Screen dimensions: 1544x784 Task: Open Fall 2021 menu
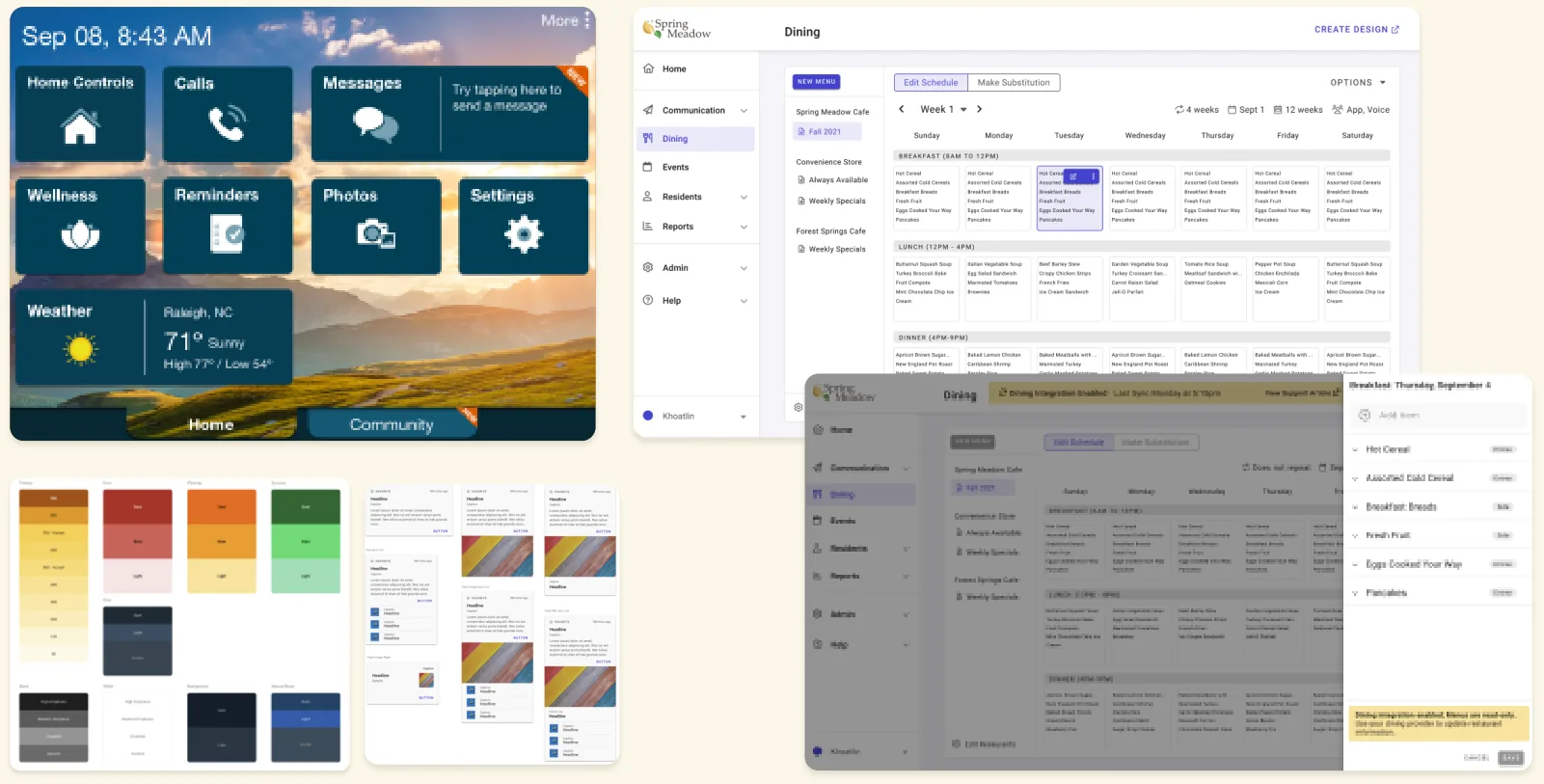826,131
